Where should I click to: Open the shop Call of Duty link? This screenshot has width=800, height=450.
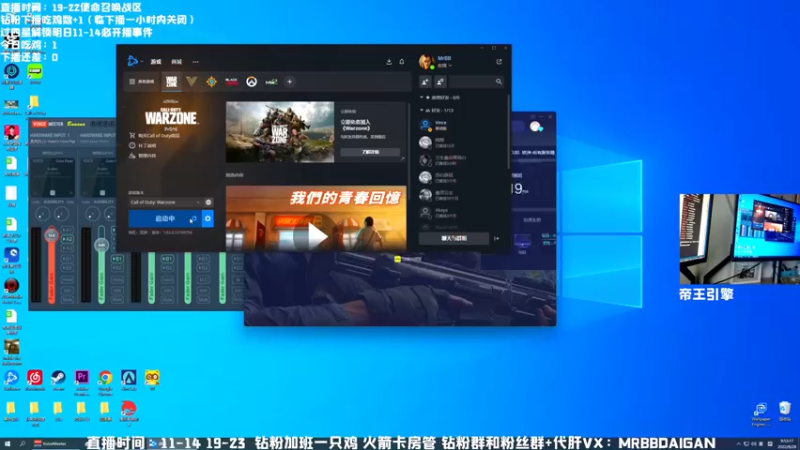pos(155,136)
